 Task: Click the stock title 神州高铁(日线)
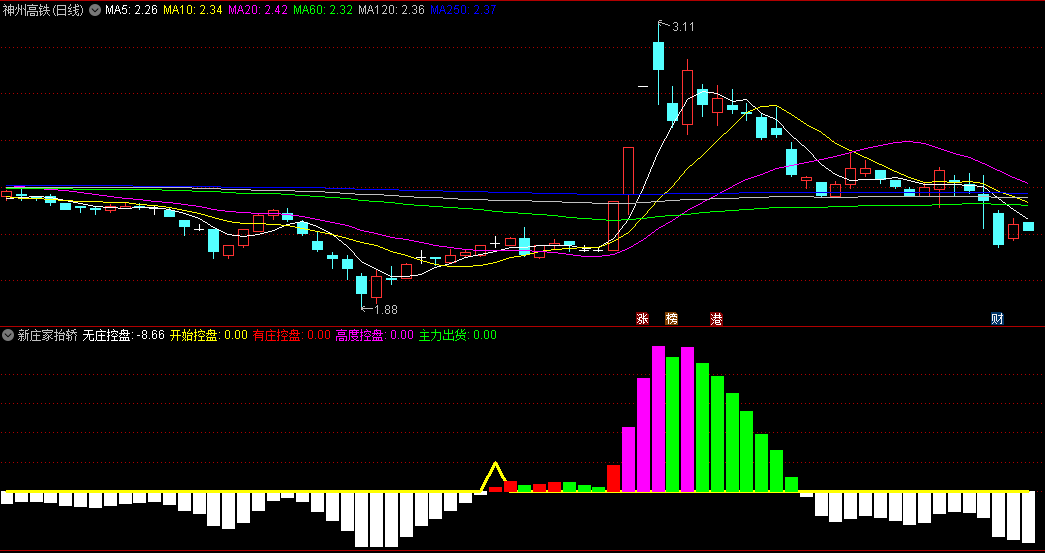pyautogui.click(x=44, y=10)
